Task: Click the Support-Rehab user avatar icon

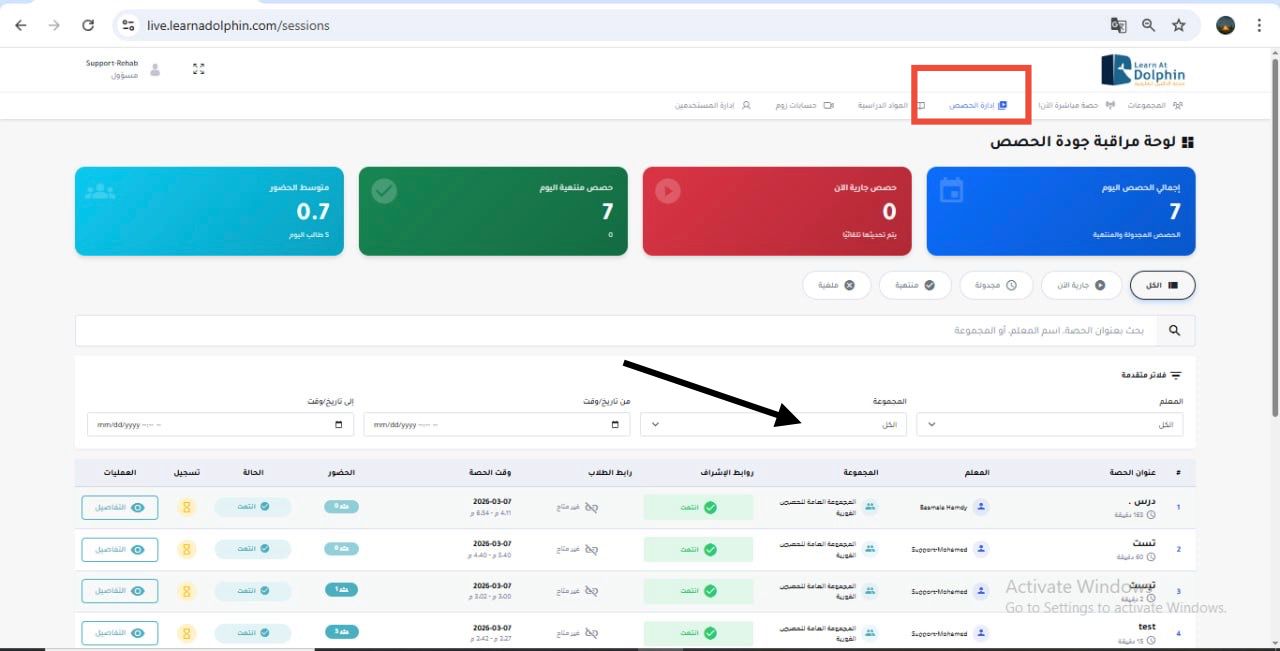Action: (155, 70)
